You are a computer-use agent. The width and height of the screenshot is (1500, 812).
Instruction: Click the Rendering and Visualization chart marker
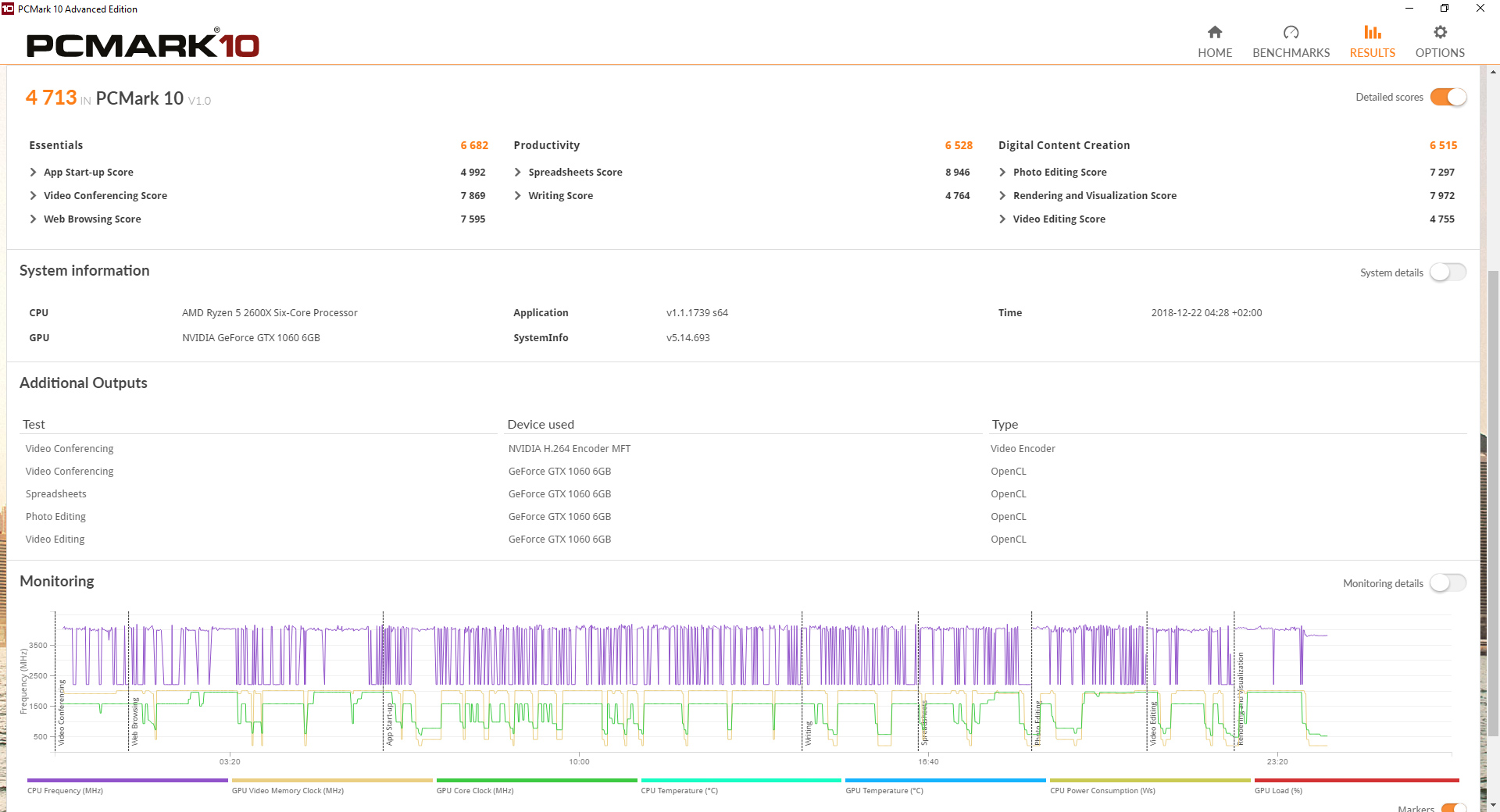(x=1240, y=700)
